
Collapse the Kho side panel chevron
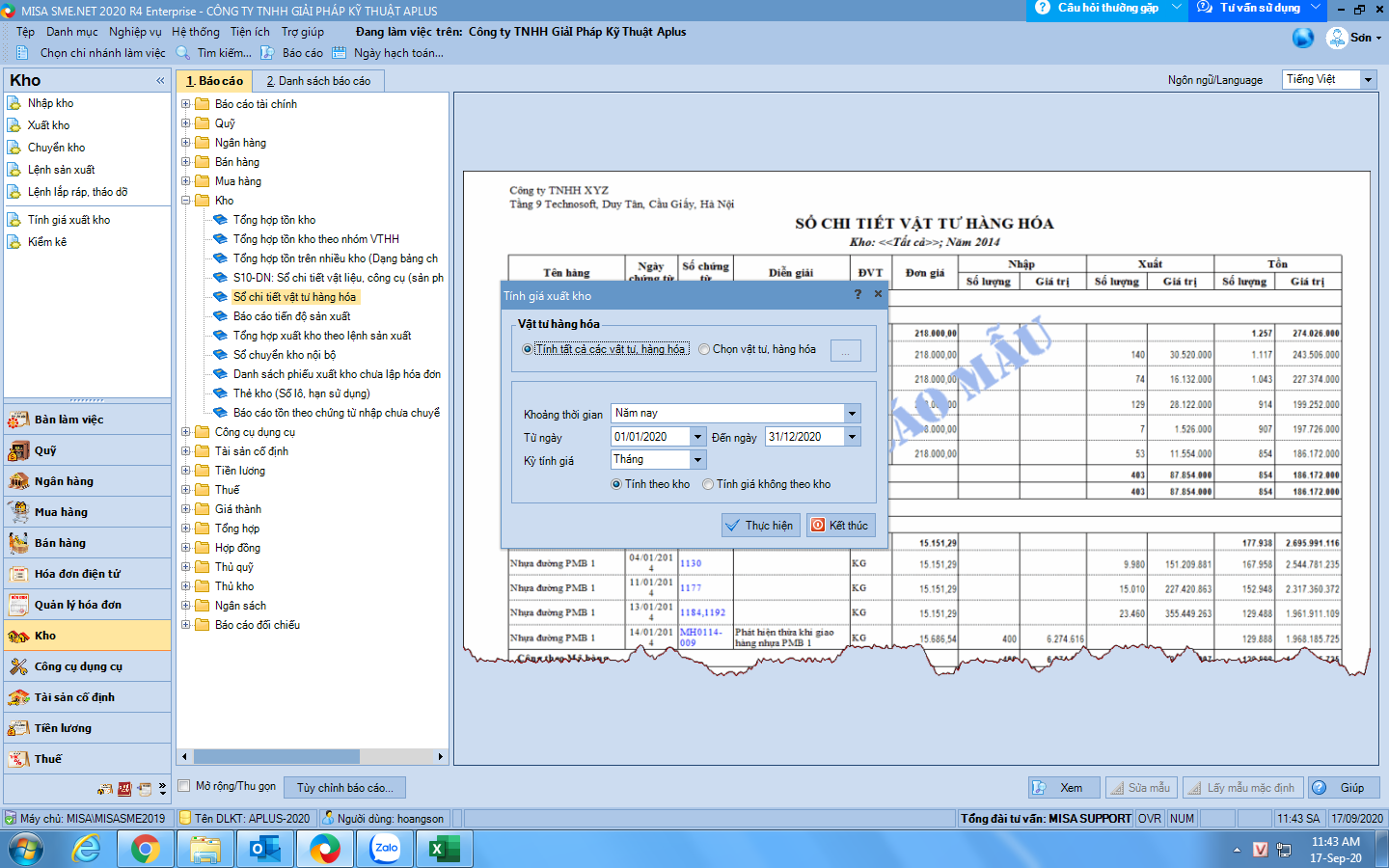(160, 81)
